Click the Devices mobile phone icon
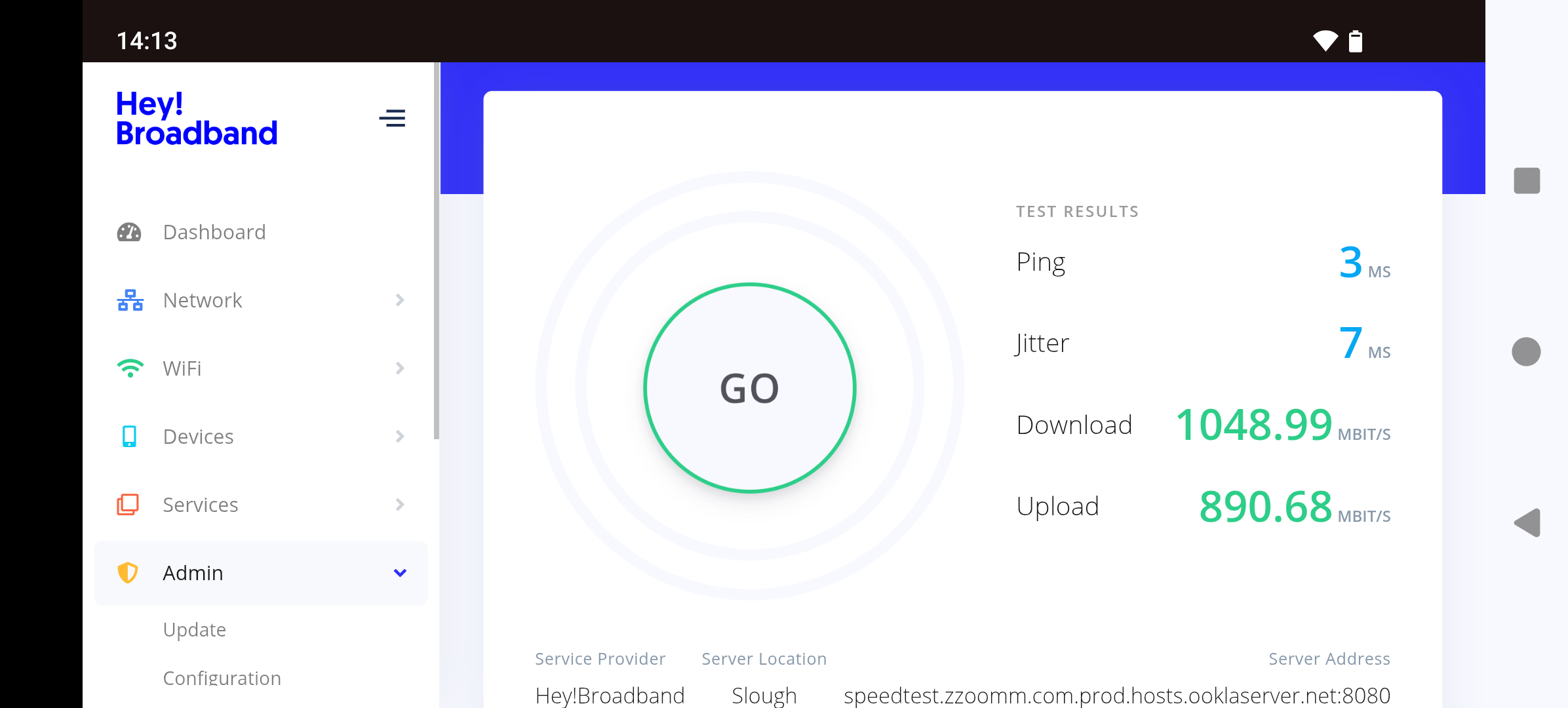This screenshot has height=708, width=1568. 130,436
